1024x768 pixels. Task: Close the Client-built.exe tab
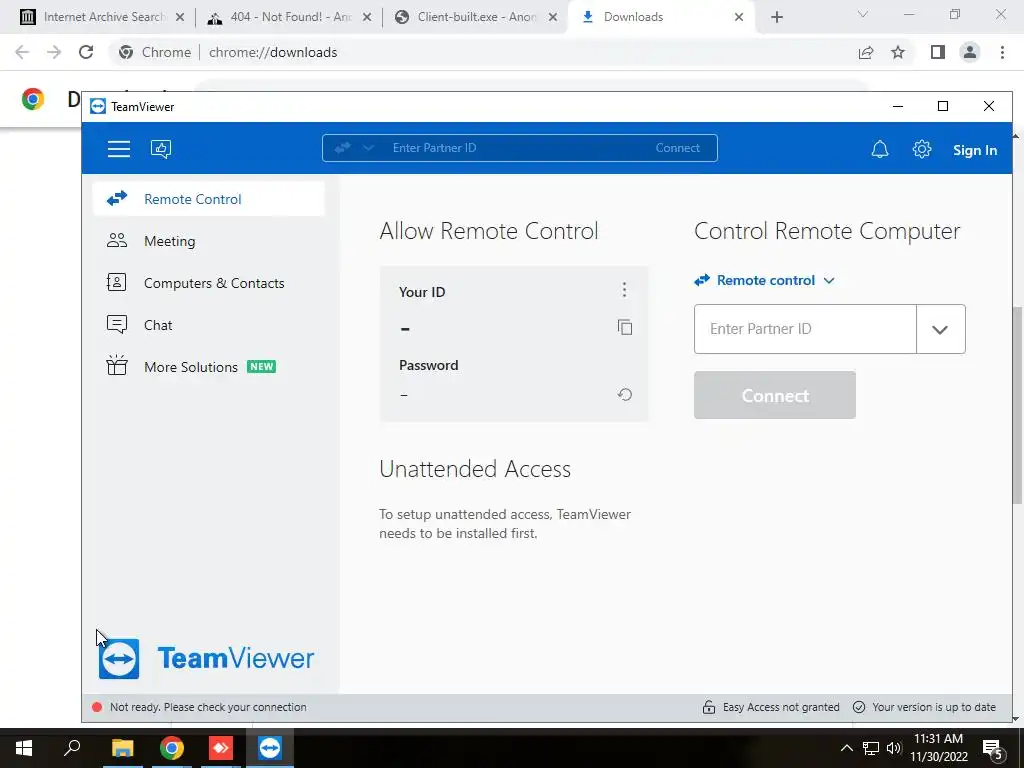553,18
